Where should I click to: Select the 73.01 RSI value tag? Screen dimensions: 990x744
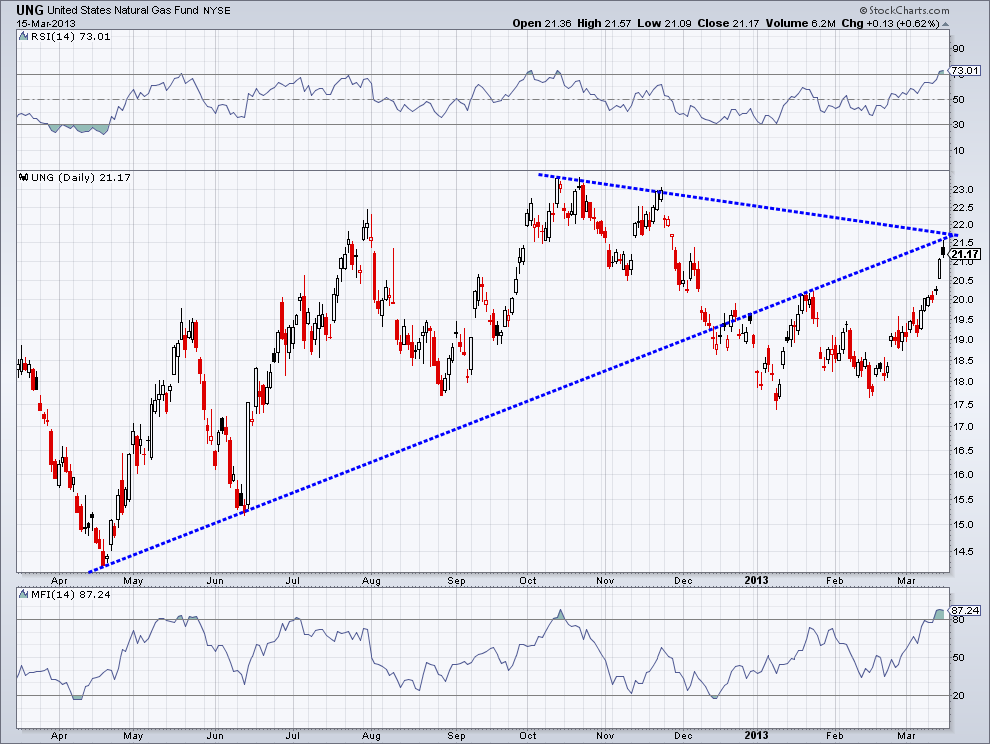tap(963, 71)
